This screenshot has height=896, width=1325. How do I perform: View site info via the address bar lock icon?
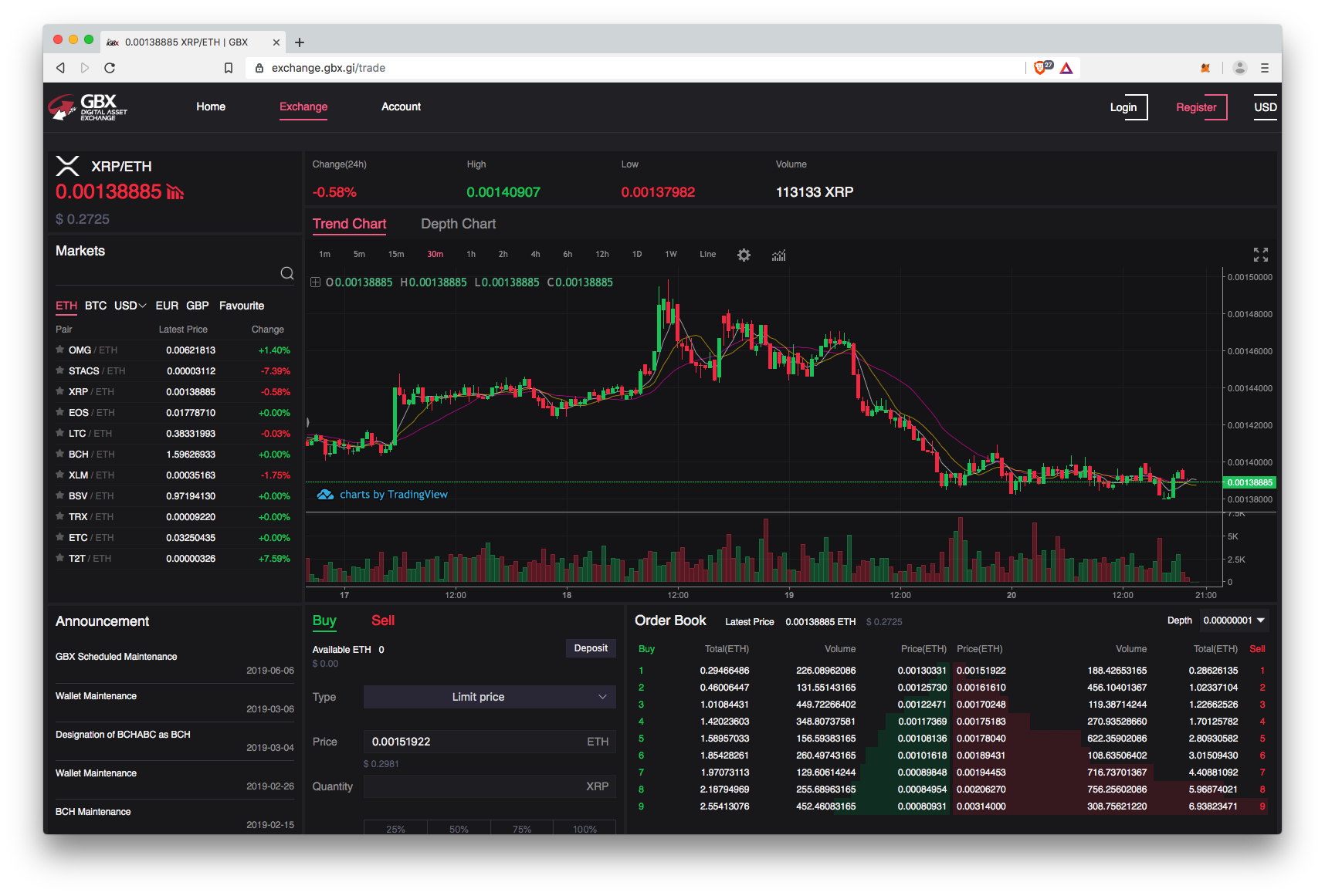259,68
